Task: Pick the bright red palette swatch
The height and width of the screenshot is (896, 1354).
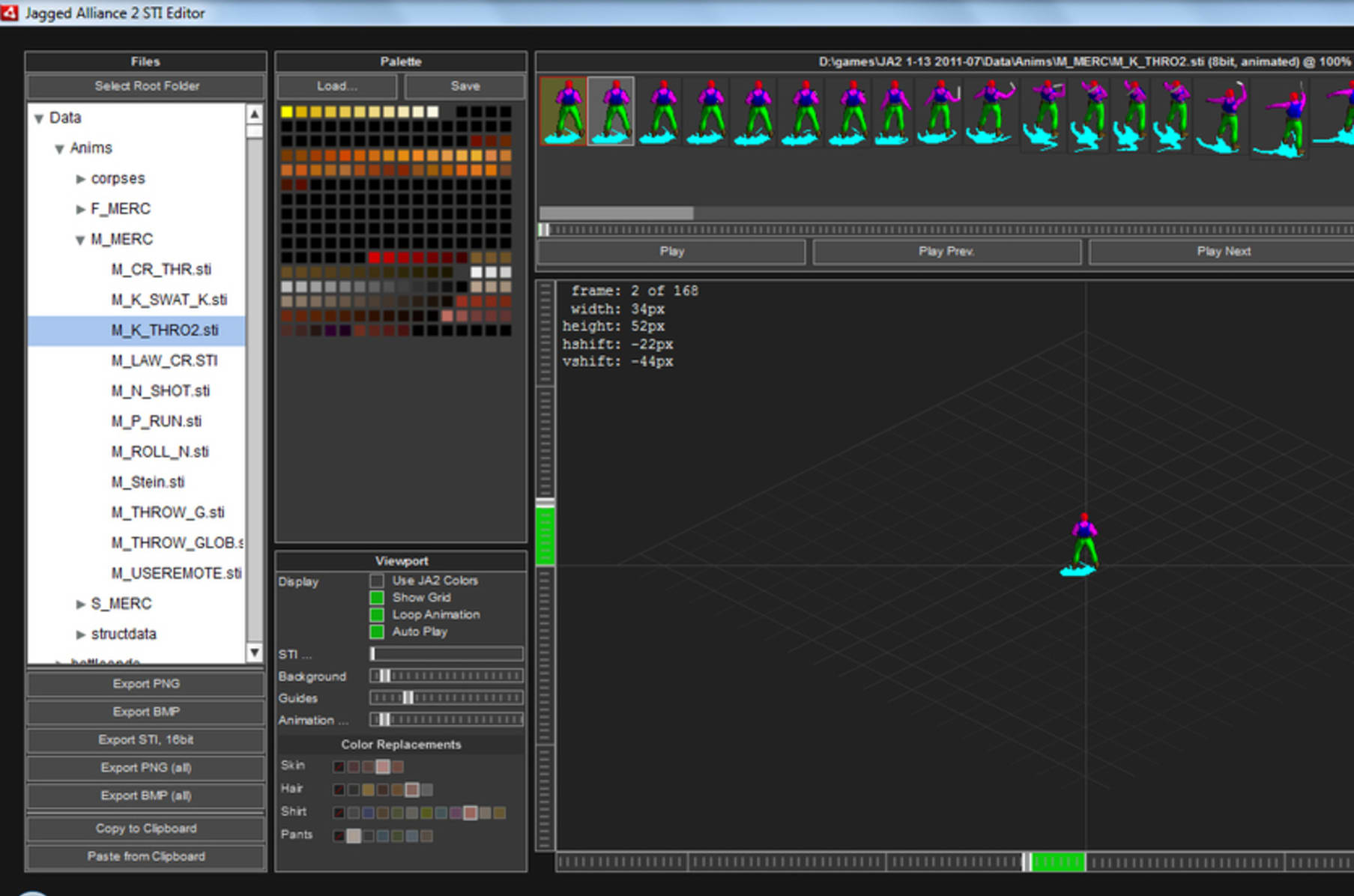Action: [375, 258]
